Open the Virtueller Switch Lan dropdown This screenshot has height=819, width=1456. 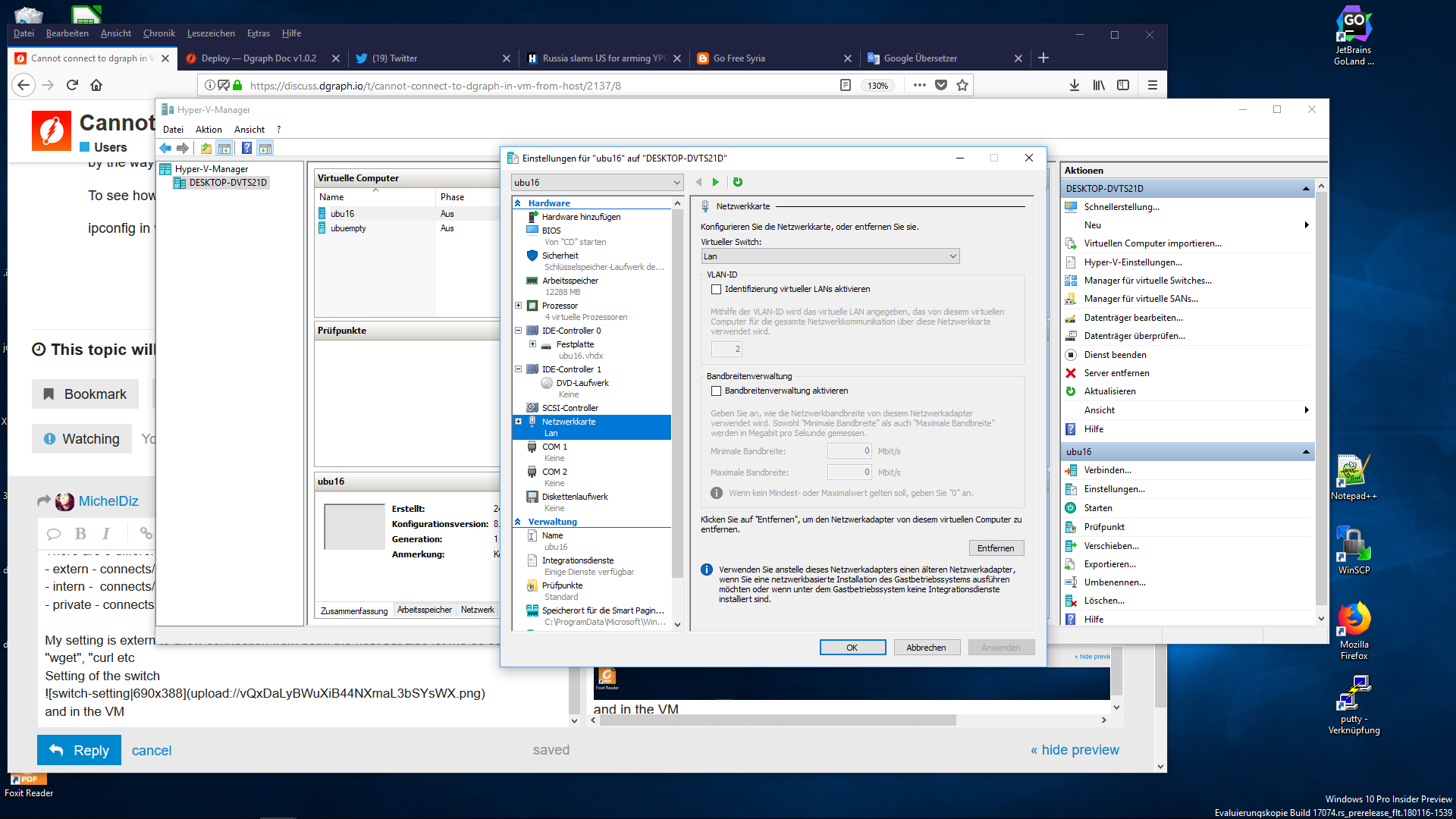(830, 256)
